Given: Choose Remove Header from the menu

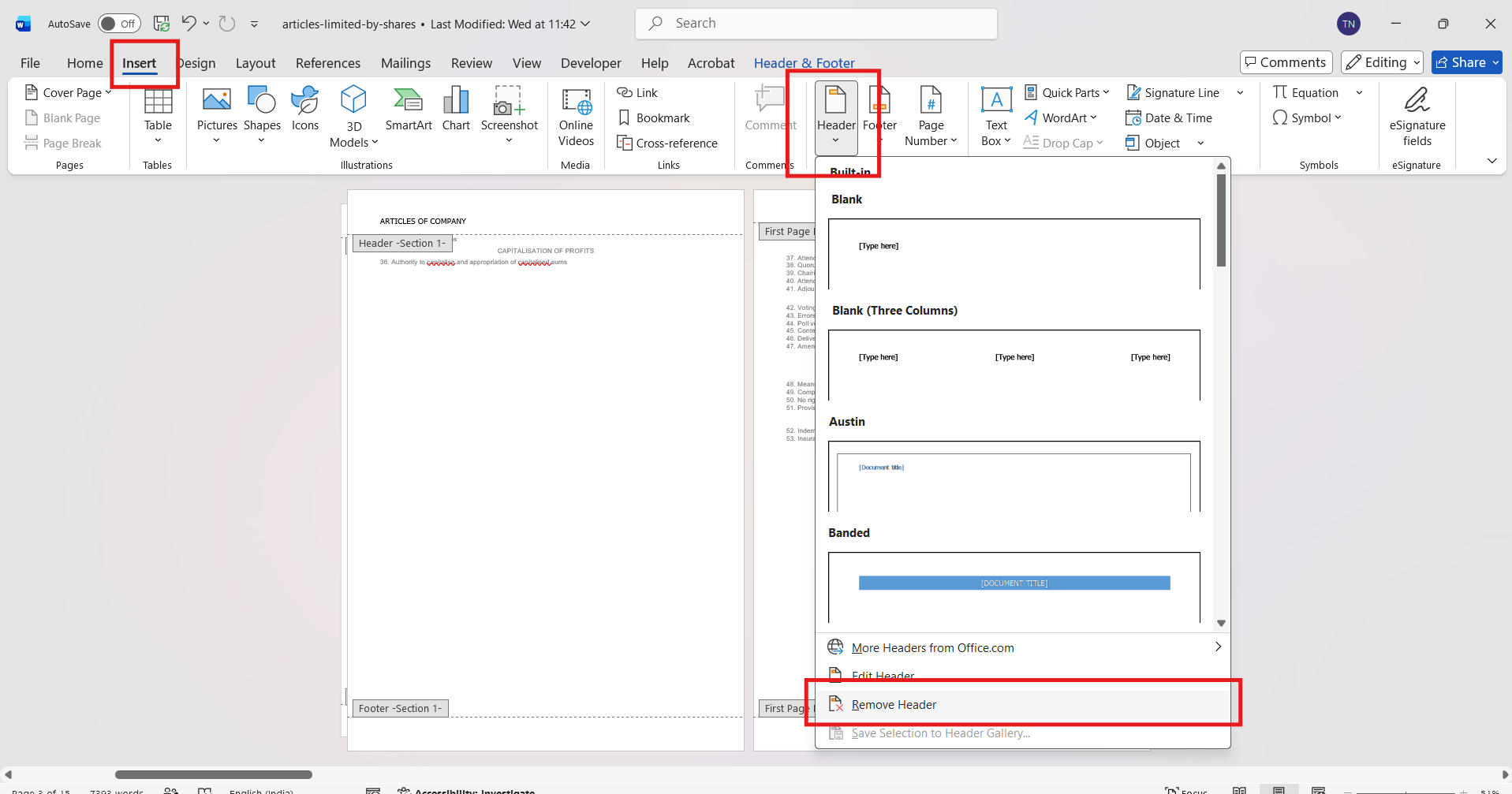Looking at the screenshot, I should (1022, 704).
